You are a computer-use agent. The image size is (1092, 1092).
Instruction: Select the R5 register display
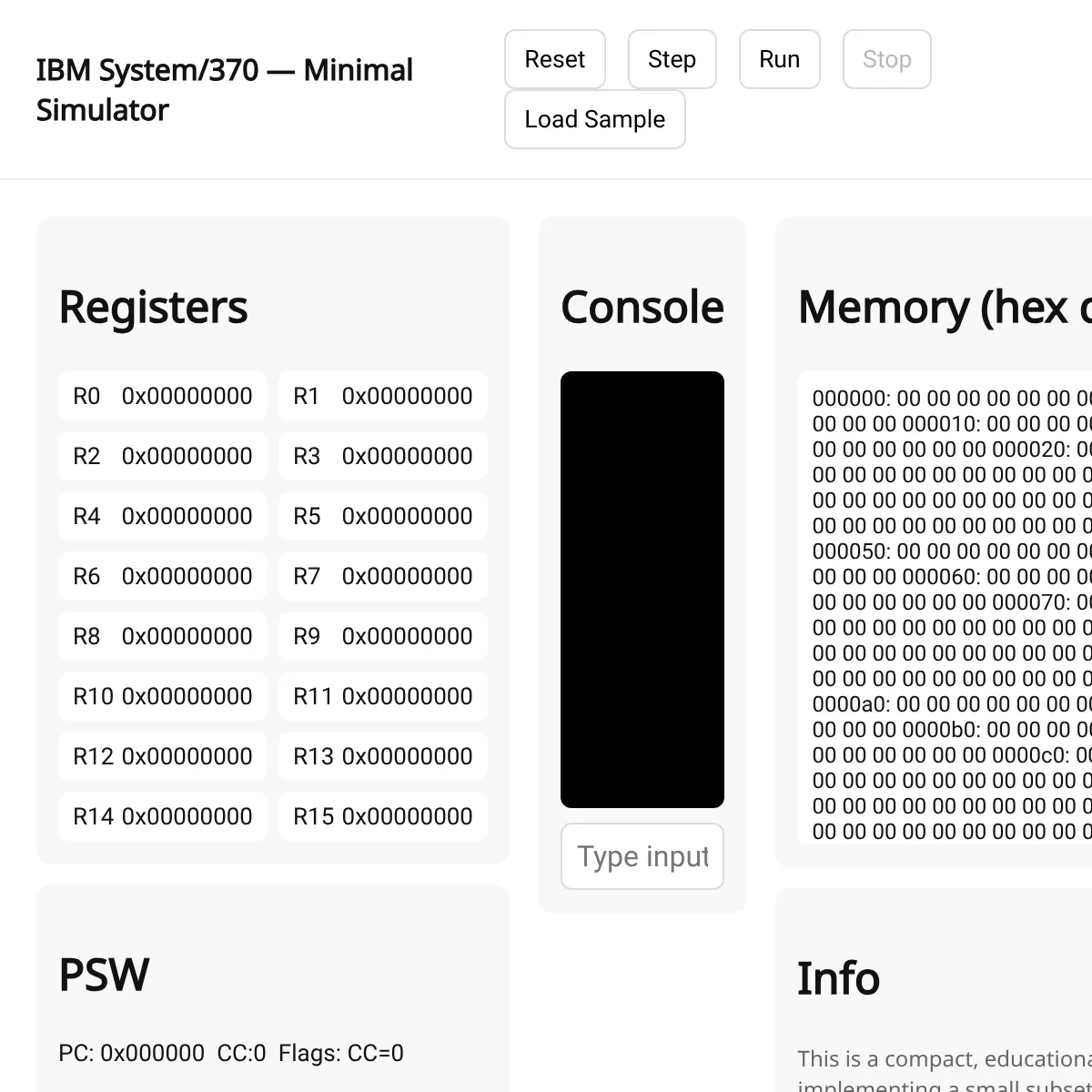(x=382, y=516)
